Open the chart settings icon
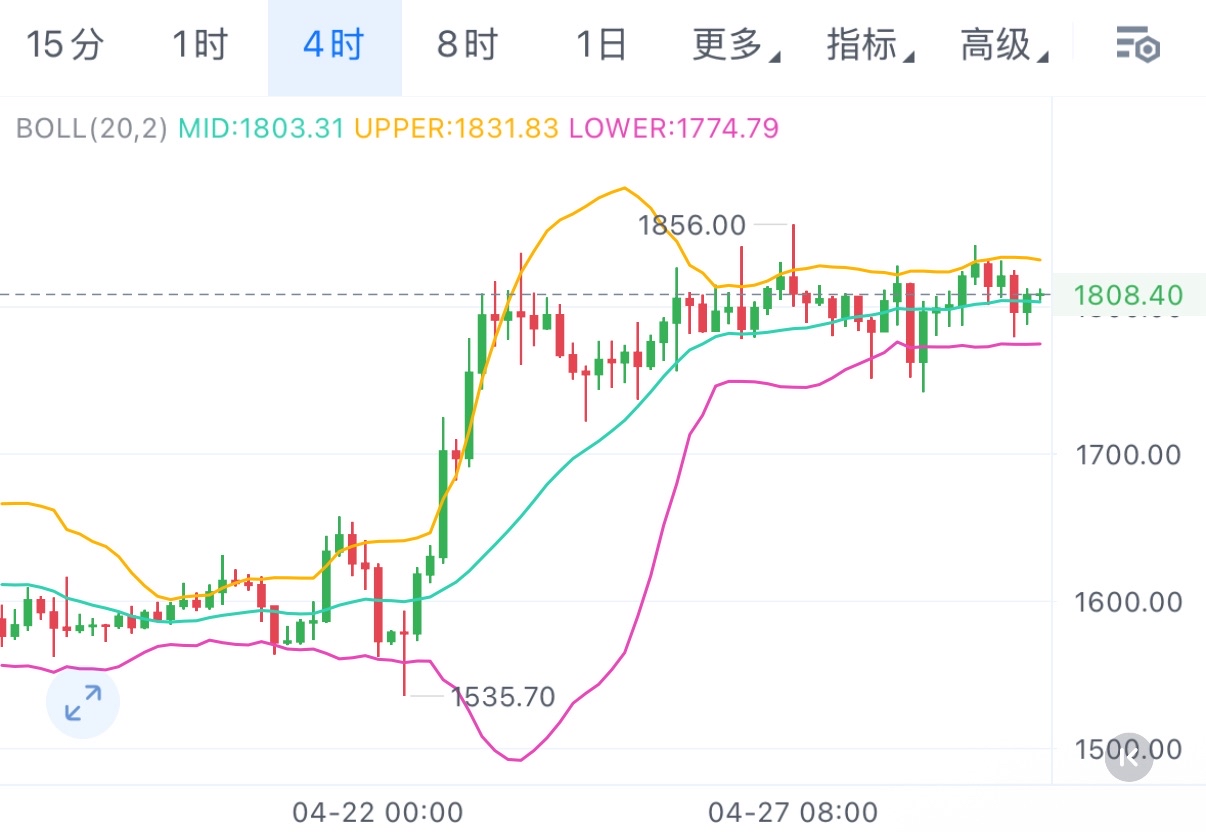Screen dimensions: 1206x832 pyautogui.click(x=1137, y=46)
